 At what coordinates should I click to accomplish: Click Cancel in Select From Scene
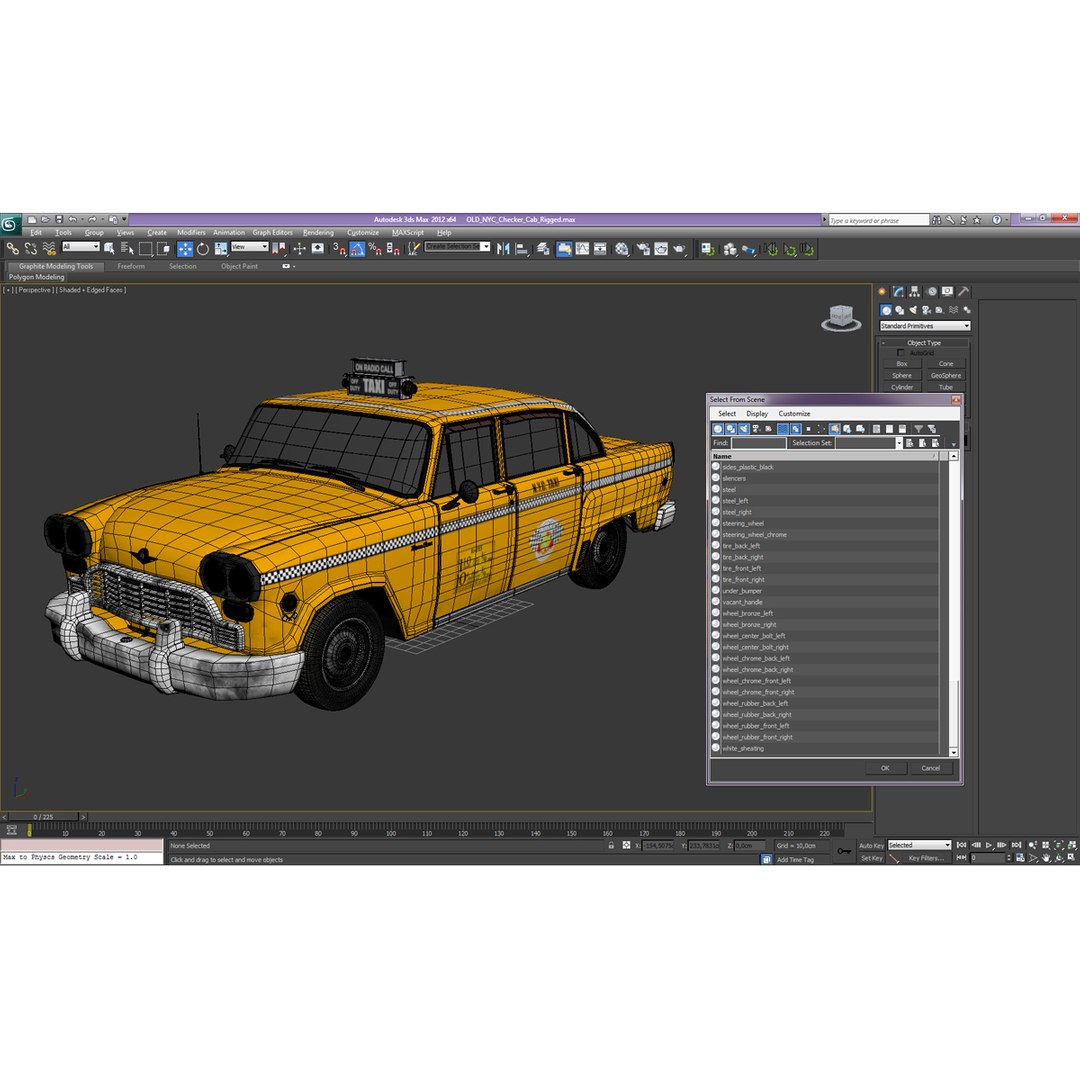tap(931, 768)
